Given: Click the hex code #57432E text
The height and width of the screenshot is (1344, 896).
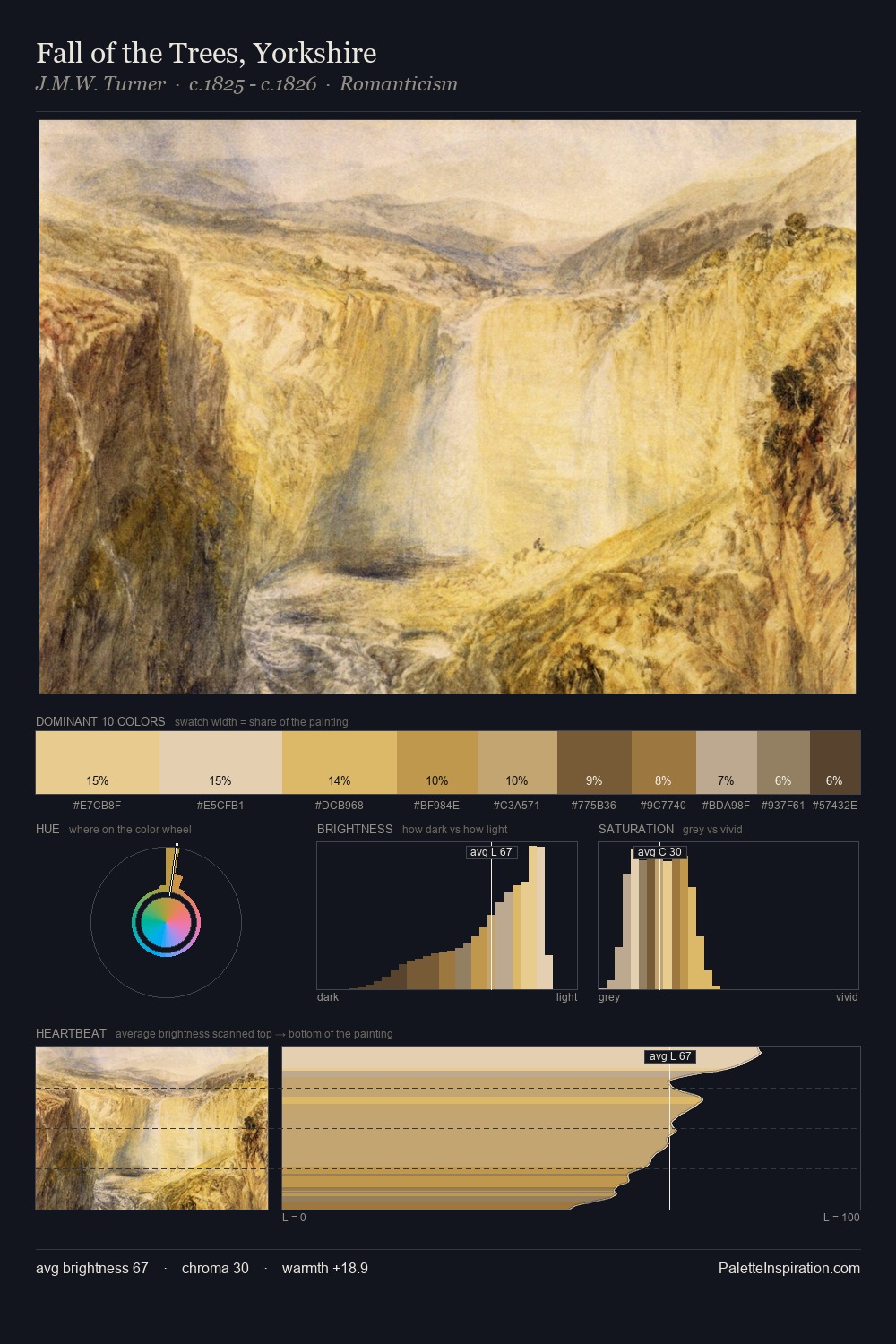Looking at the screenshot, I should 835,806.
